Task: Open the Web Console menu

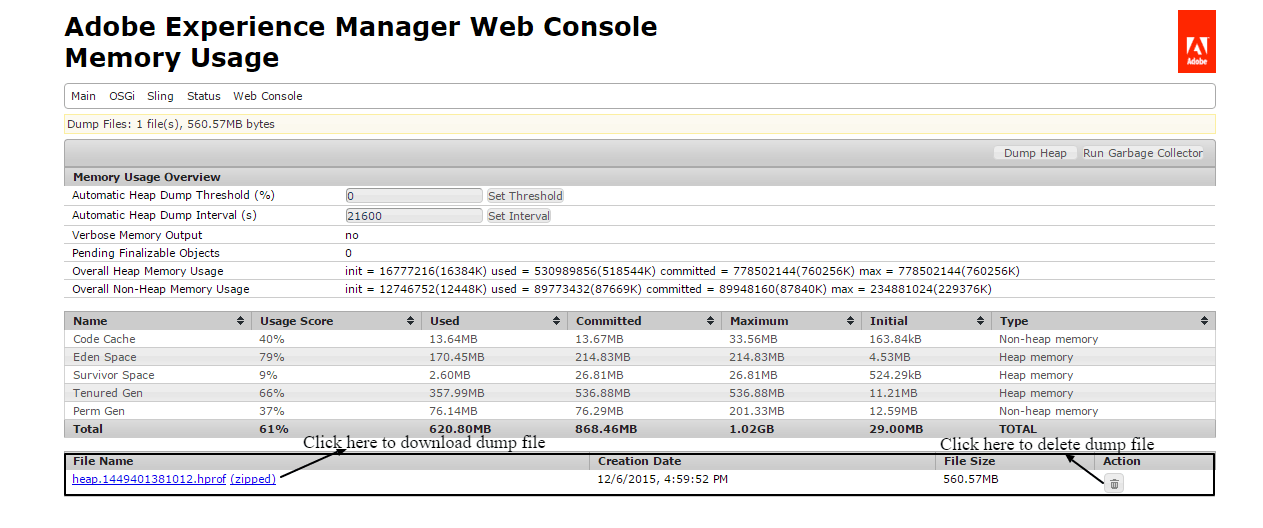Action: tap(268, 96)
